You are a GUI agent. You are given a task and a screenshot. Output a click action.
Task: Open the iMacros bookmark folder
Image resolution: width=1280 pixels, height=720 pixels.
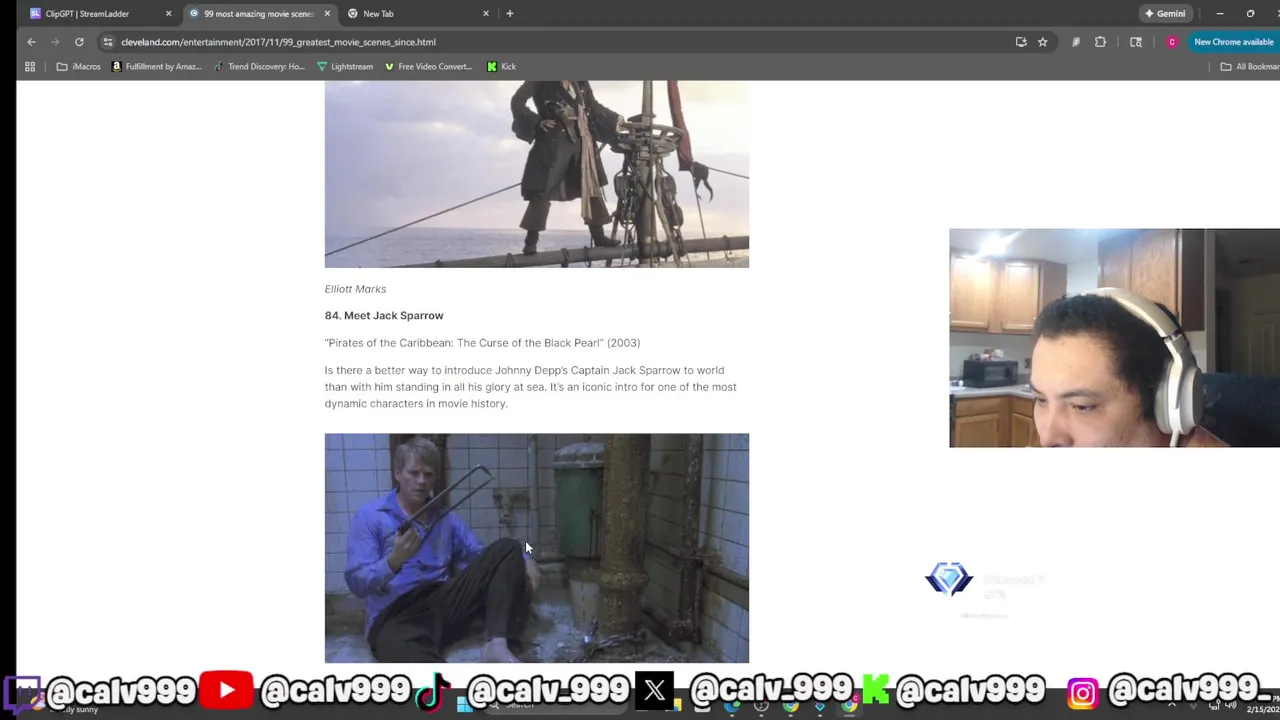(79, 67)
